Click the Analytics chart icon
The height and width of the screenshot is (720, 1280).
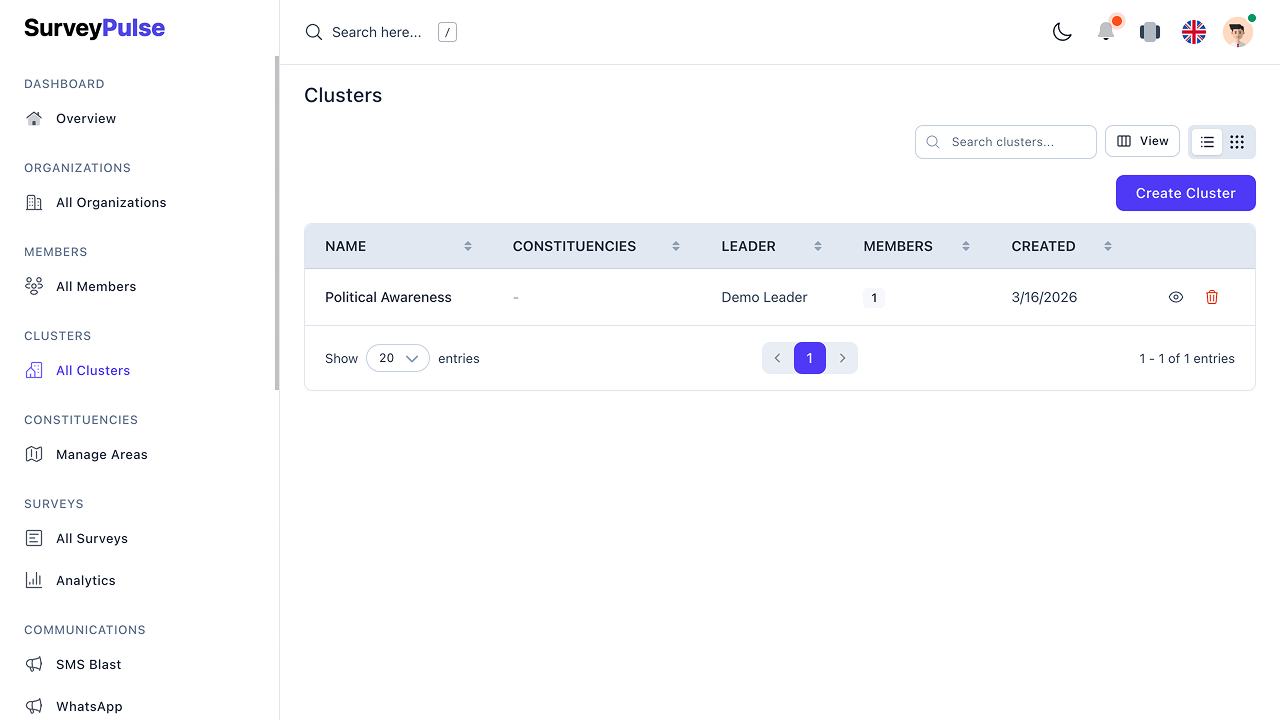(34, 580)
